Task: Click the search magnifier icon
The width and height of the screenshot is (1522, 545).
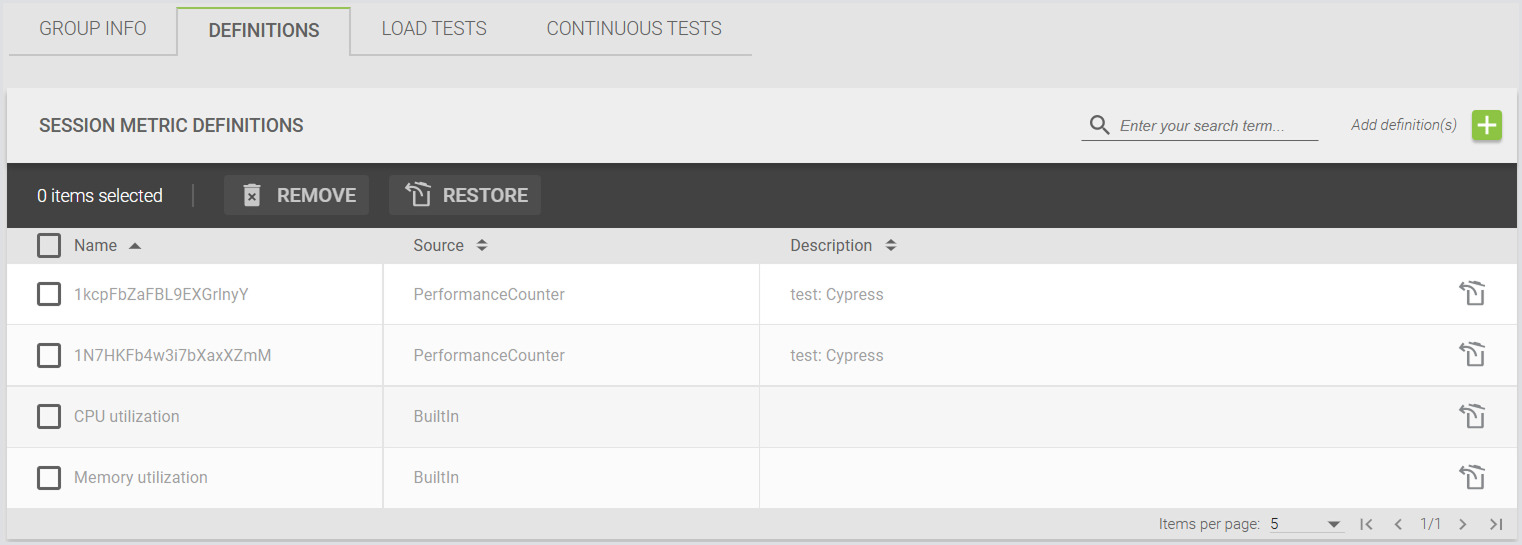Action: [x=1099, y=126]
